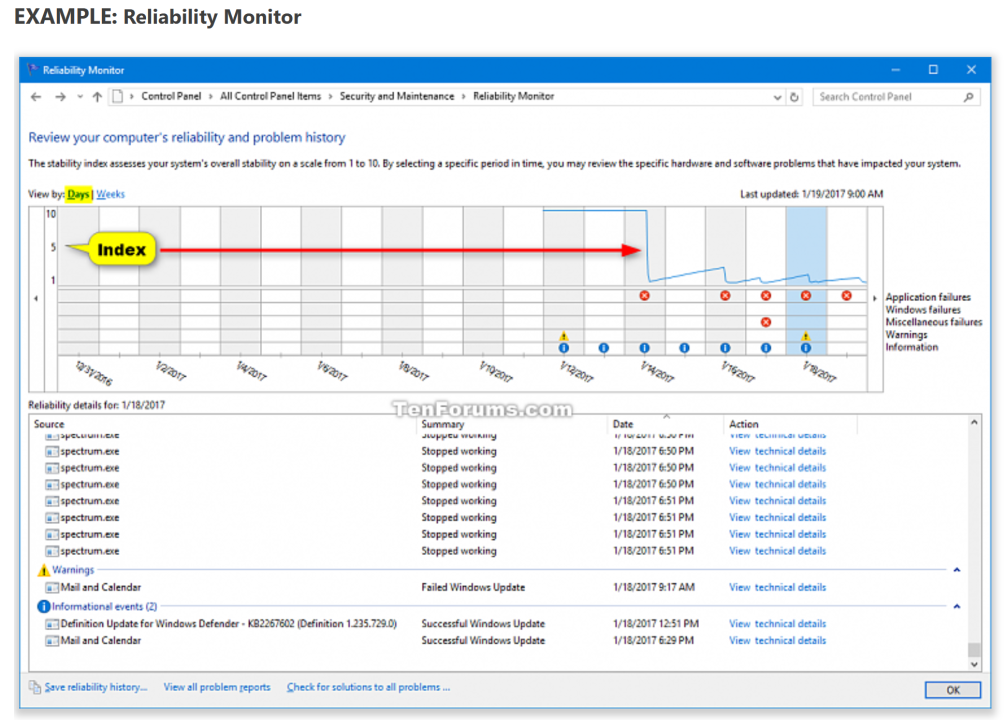Open the address bar history dropdown
Viewport: 1007px width, 720px height.
click(x=778, y=97)
